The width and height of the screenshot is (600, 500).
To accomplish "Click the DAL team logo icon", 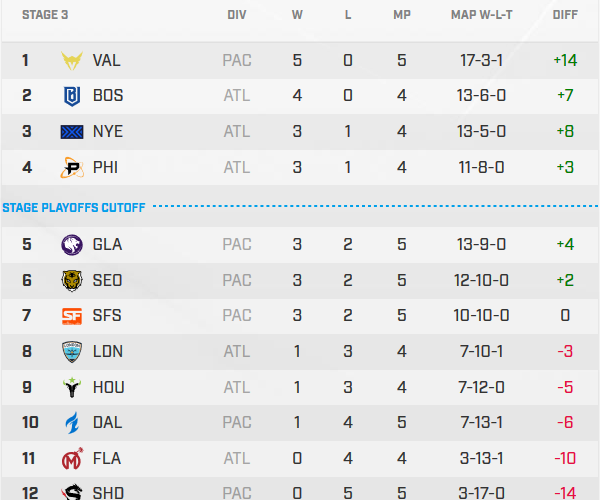I will pos(73,423).
